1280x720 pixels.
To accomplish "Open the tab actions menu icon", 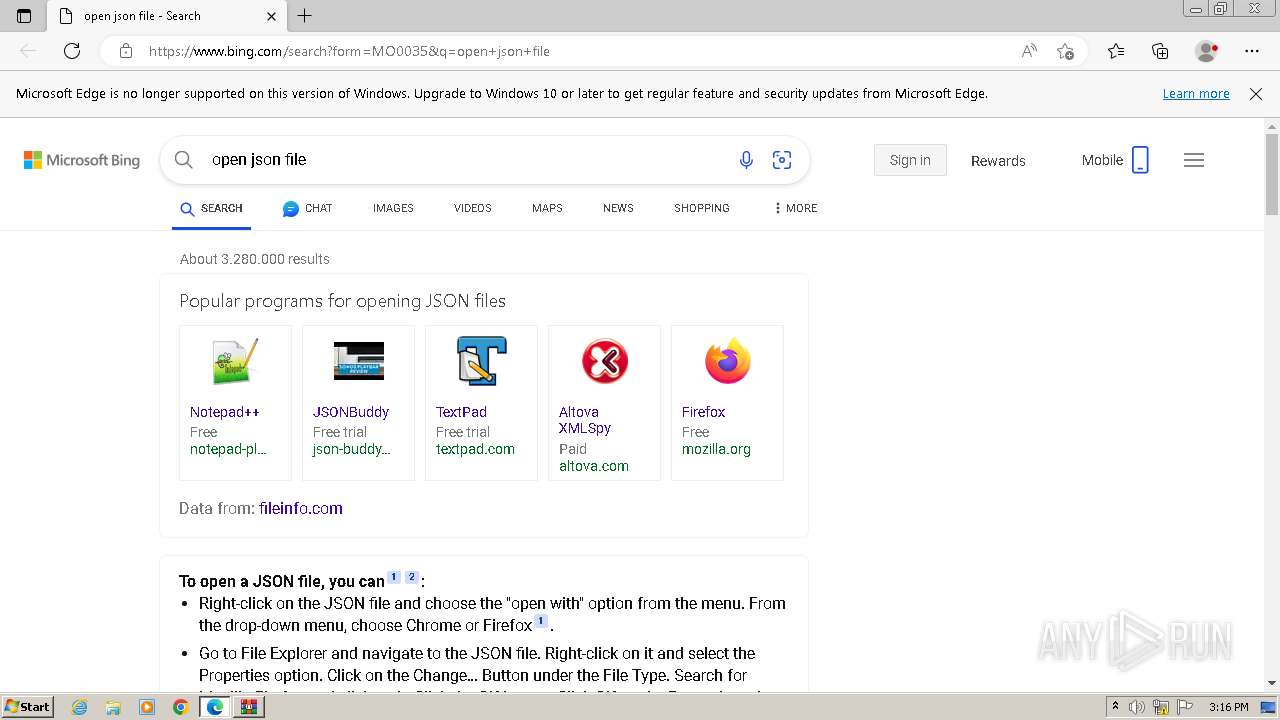I will (x=24, y=16).
